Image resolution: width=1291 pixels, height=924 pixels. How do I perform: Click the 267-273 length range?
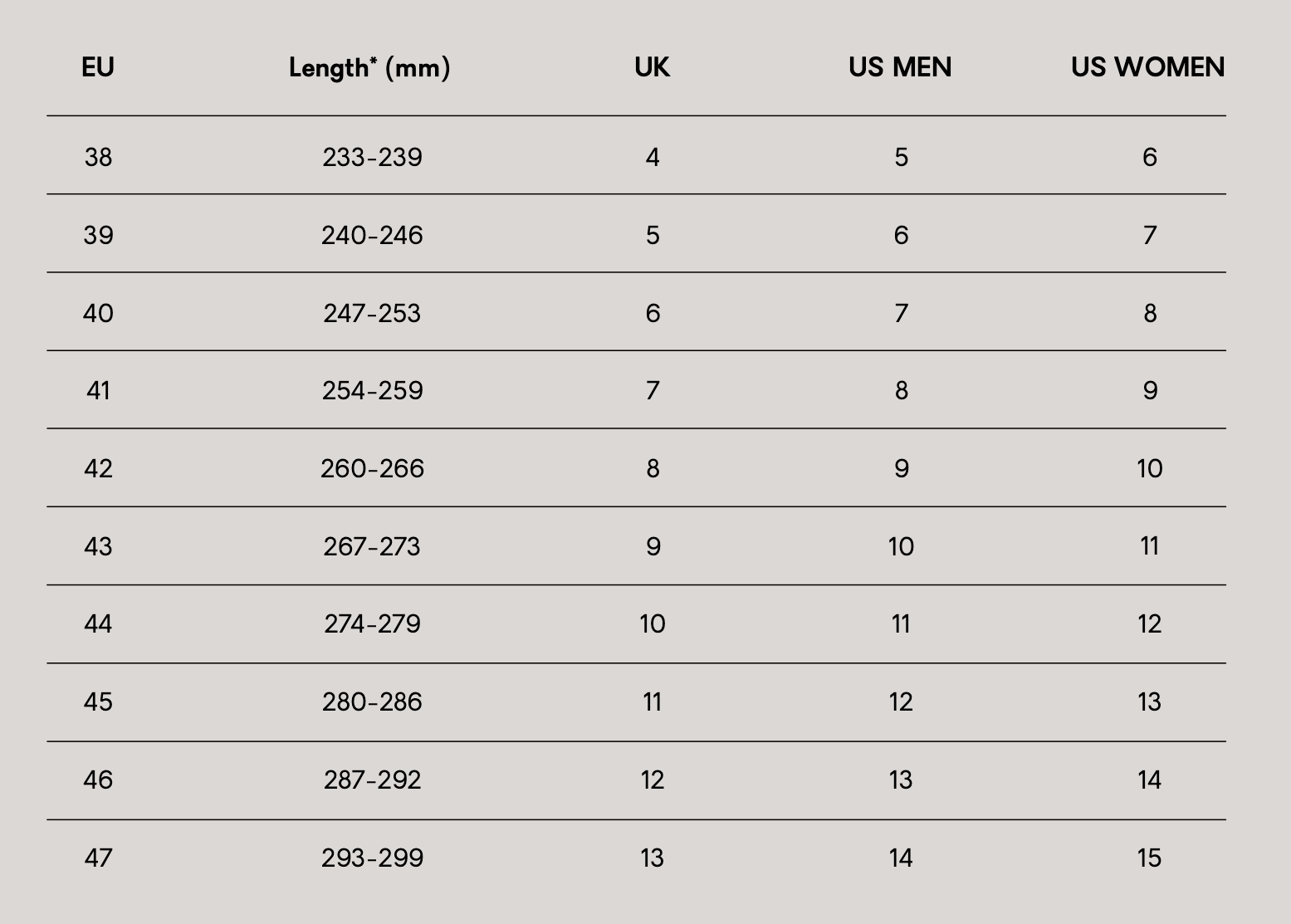click(372, 546)
